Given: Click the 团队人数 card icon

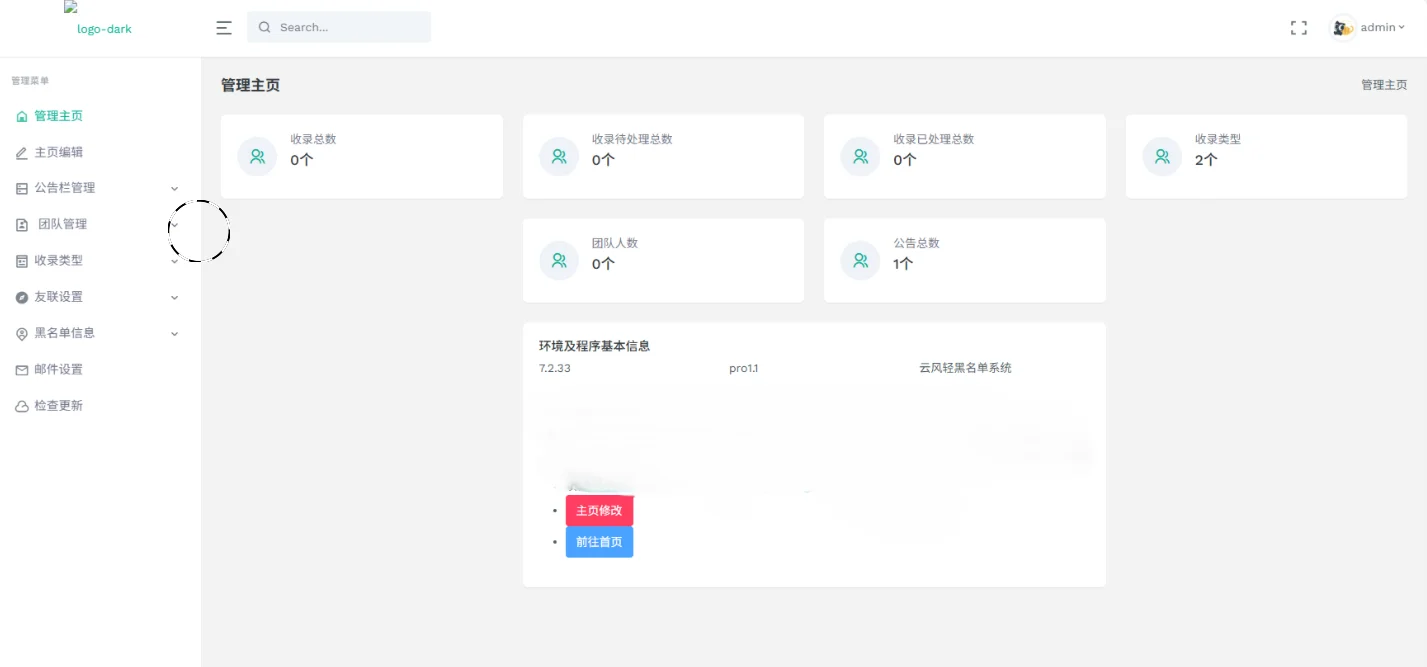Looking at the screenshot, I should coord(559,260).
